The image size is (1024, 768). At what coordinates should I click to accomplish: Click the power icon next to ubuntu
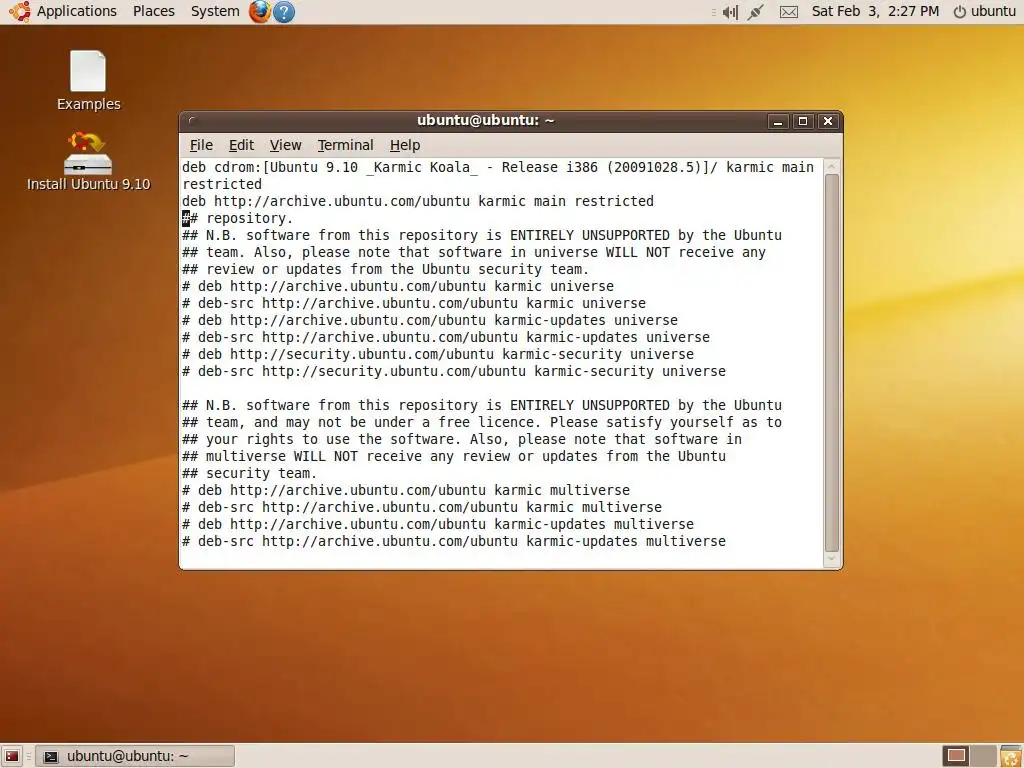[959, 12]
